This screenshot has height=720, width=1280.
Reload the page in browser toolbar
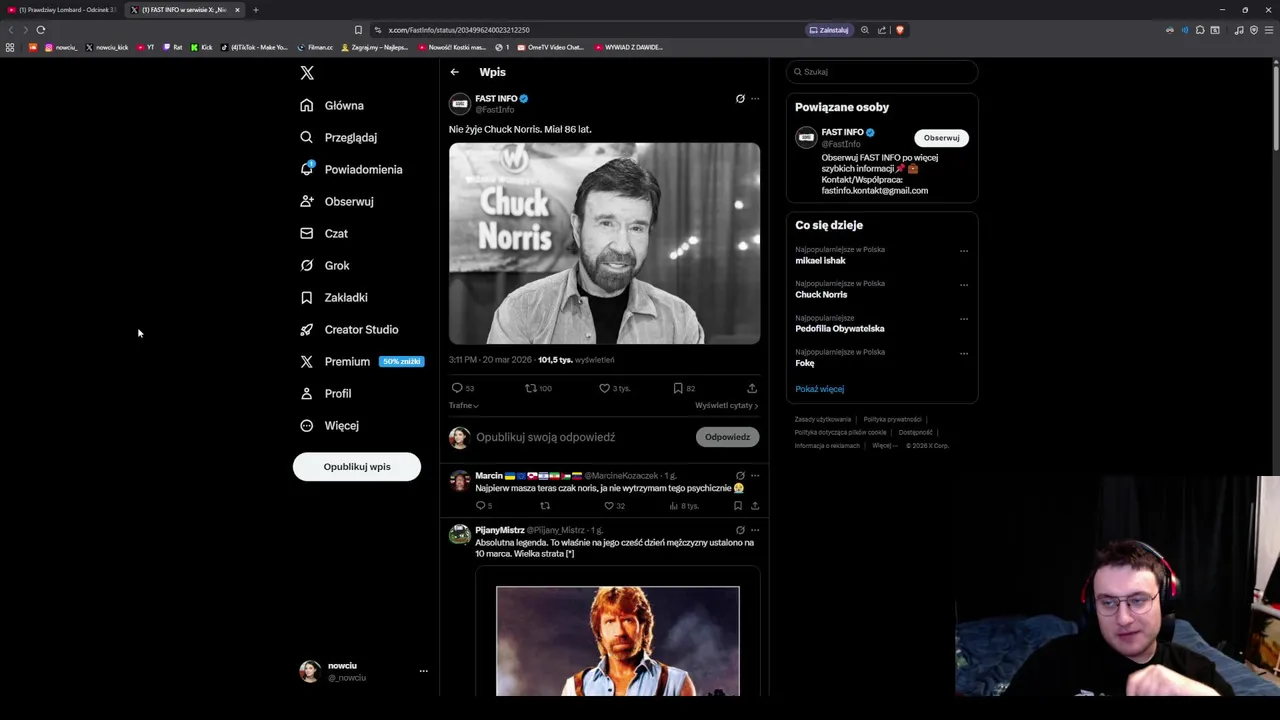click(41, 30)
